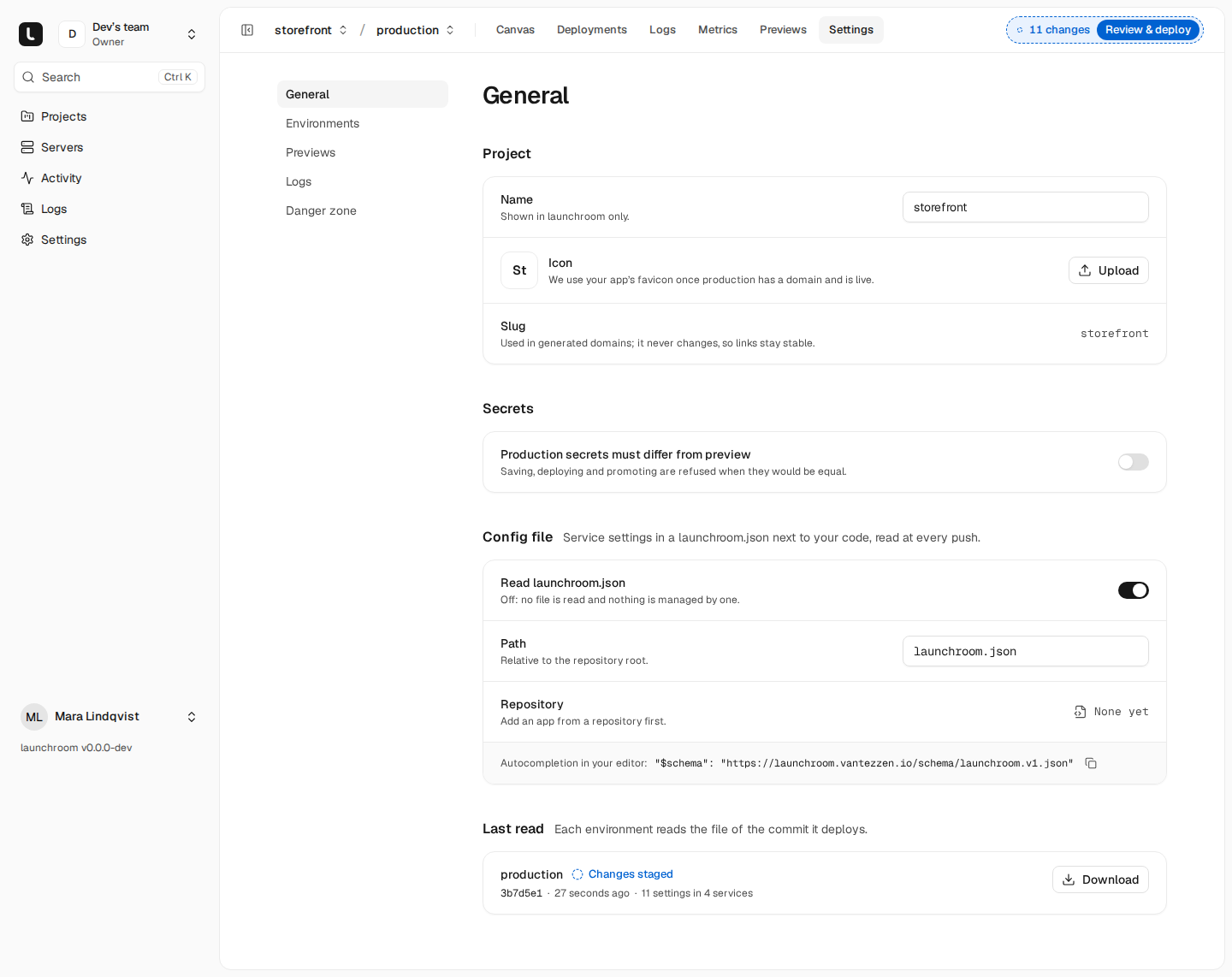Select General in settings nav
Image resolution: width=1232 pixels, height=977 pixels.
coord(363,94)
